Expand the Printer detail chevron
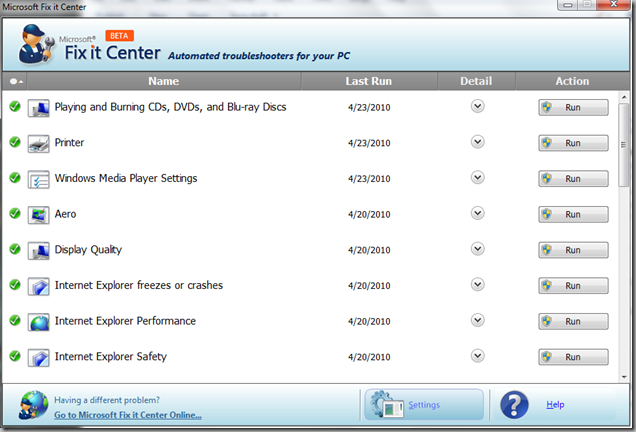 (478, 142)
